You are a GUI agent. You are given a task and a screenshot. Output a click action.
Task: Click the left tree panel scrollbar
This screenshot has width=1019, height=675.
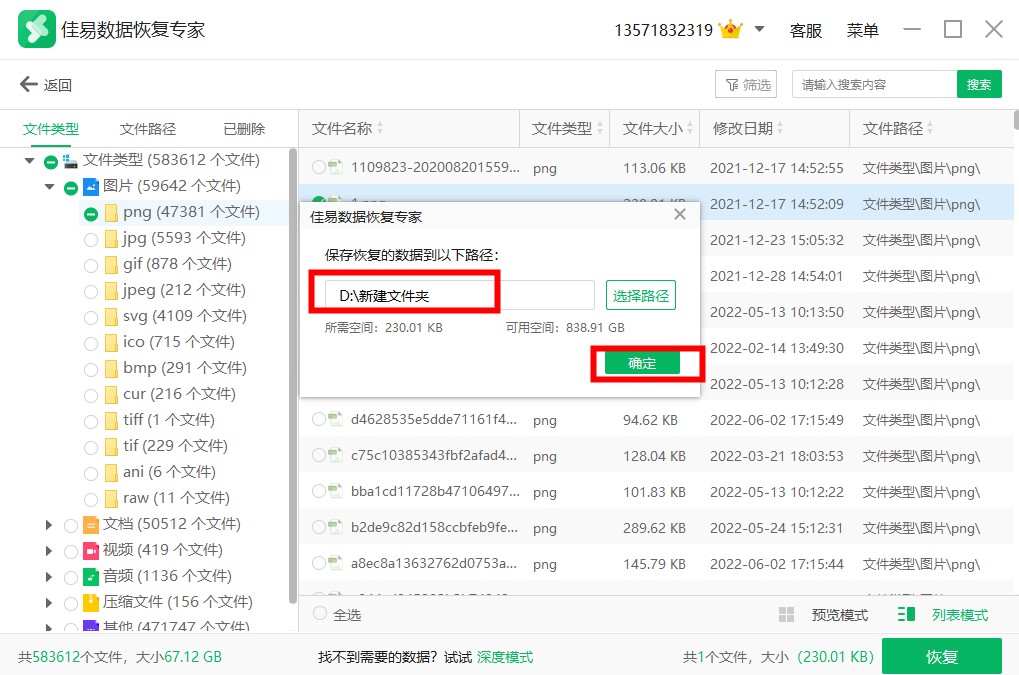292,377
